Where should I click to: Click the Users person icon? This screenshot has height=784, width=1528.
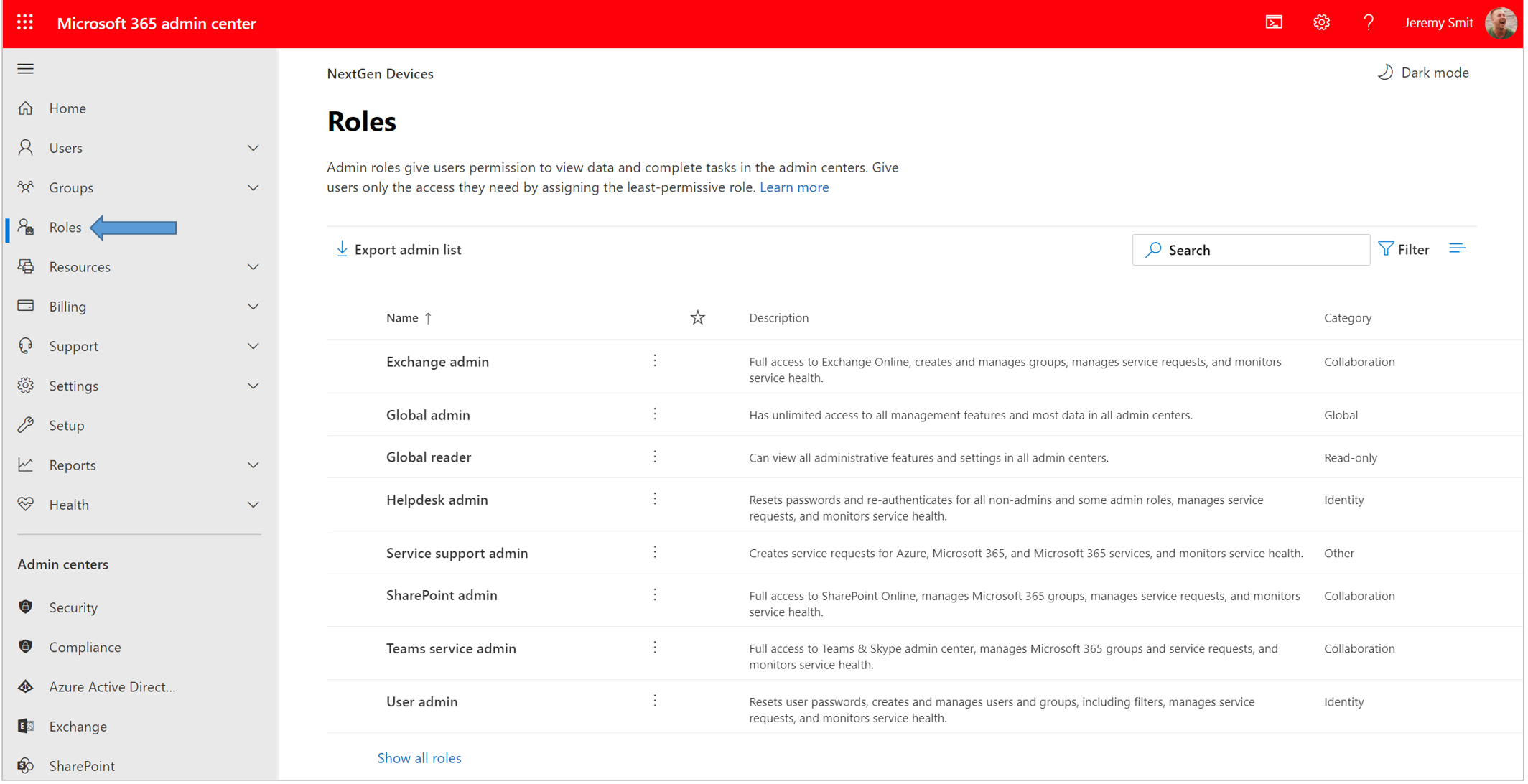tap(26, 148)
